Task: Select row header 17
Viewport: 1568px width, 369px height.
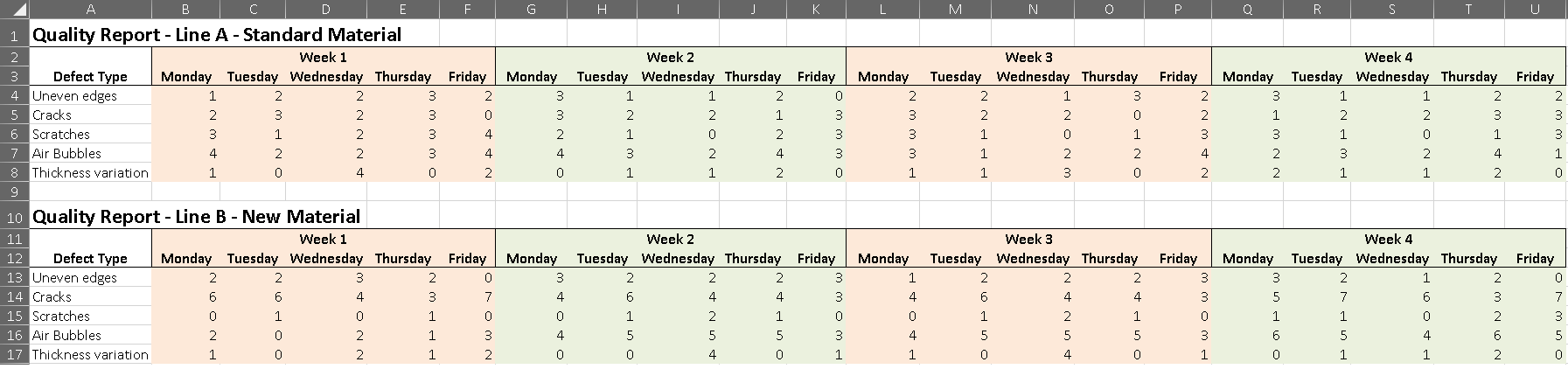Action: pos(14,355)
